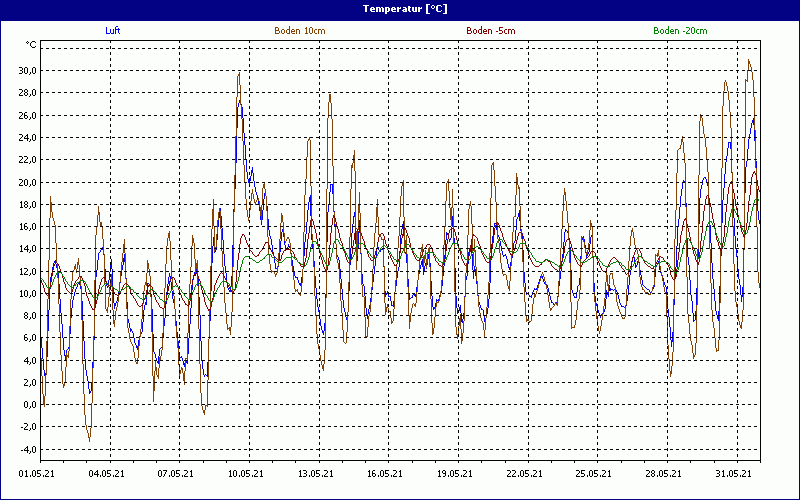Select the 28.05.21 x-axis date

click(662, 474)
